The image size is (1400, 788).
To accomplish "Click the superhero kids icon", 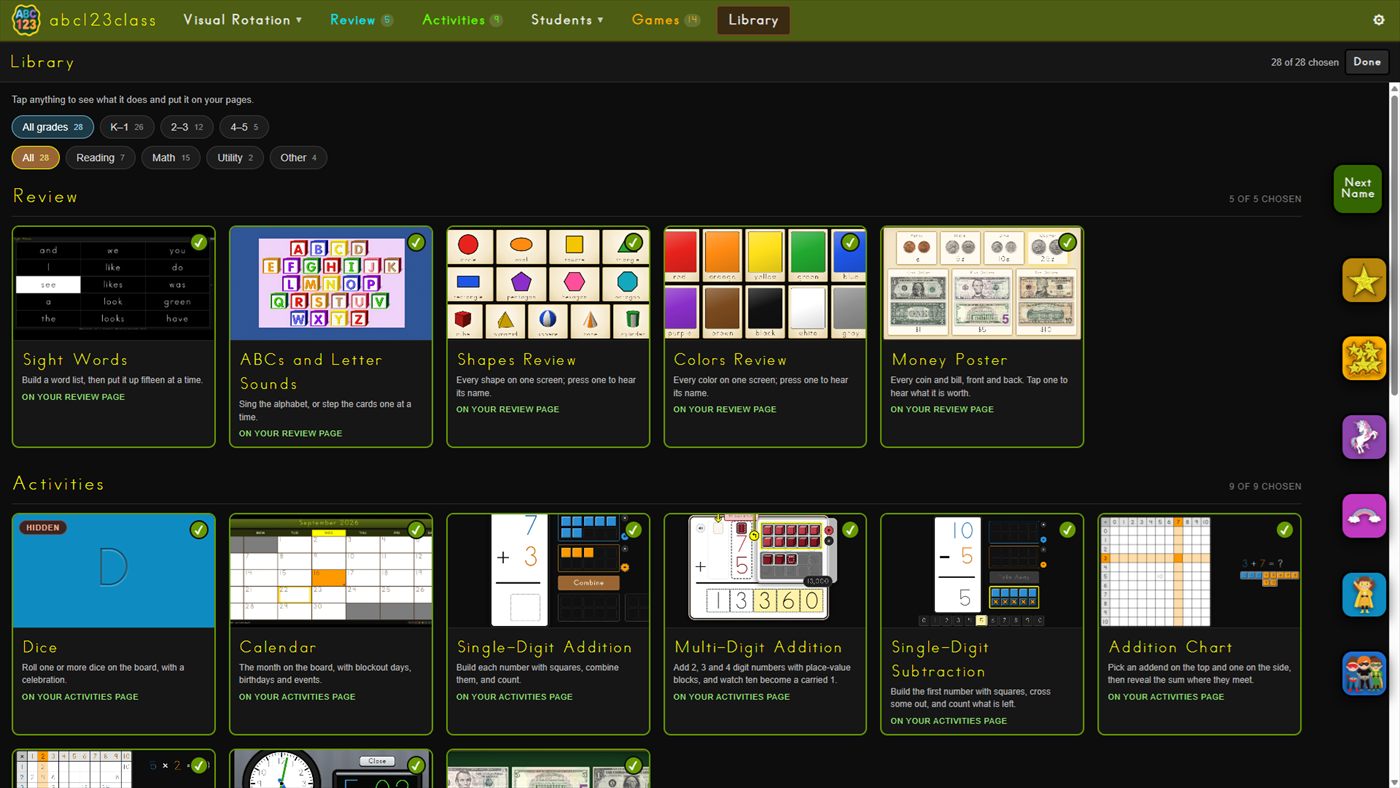I will click(1364, 673).
